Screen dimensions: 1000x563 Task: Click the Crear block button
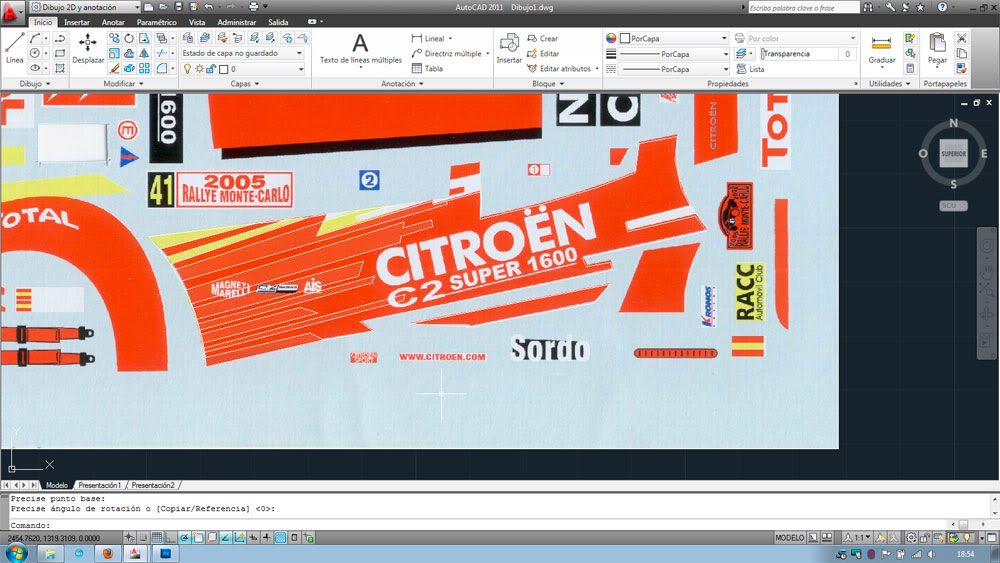pos(543,38)
